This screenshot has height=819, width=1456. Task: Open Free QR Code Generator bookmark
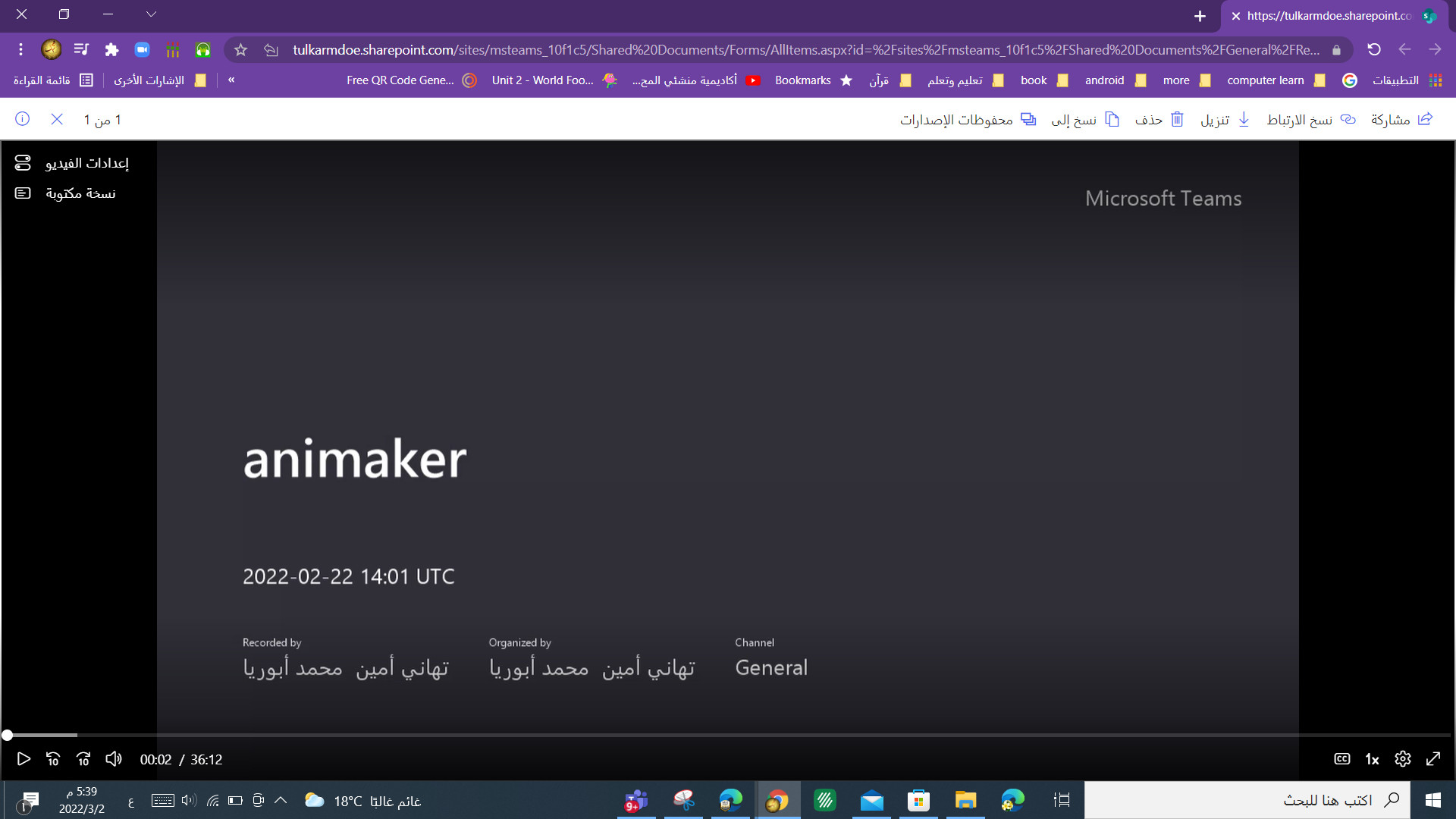(411, 80)
